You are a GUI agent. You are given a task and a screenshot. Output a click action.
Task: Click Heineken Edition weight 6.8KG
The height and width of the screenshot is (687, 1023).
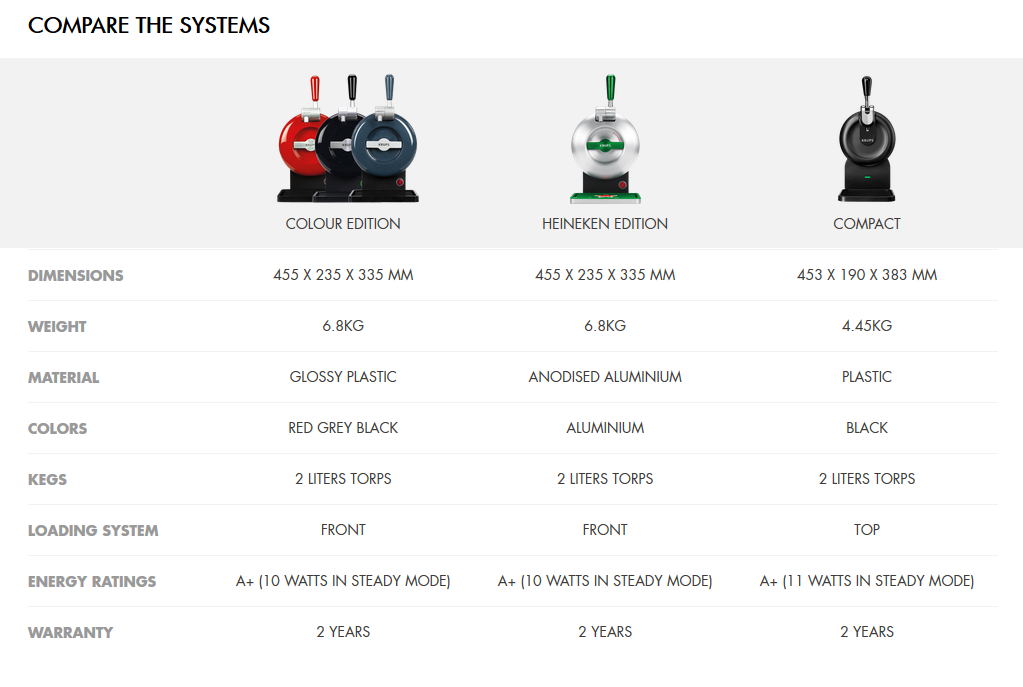point(605,326)
